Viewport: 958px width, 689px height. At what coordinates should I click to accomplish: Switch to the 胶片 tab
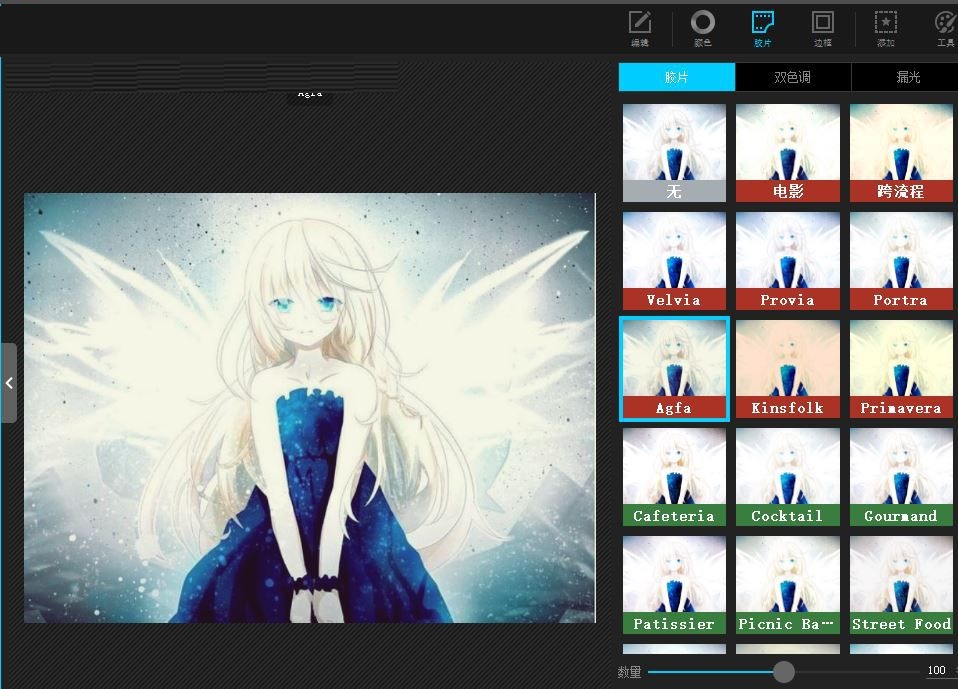pos(676,77)
